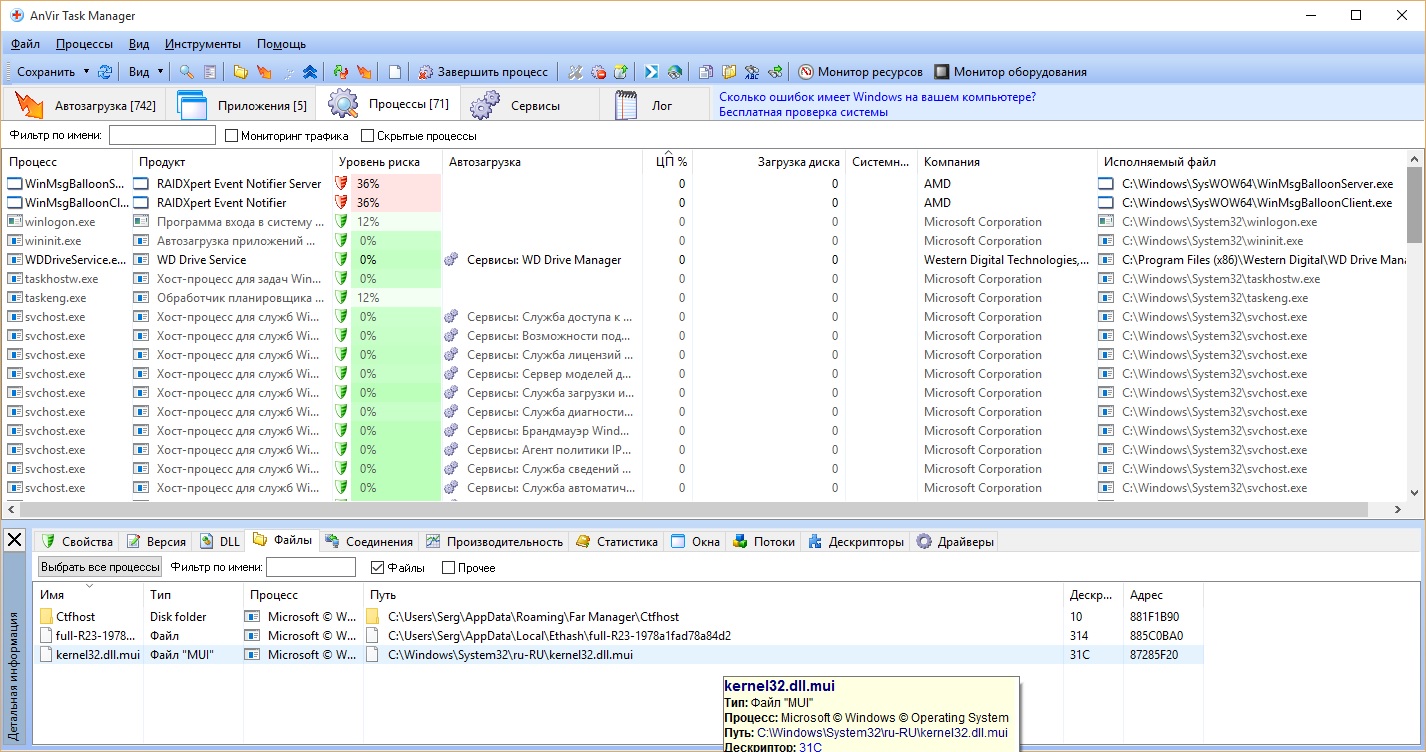Open Монитор оборудования from the toolbar

(x=1010, y=72)
